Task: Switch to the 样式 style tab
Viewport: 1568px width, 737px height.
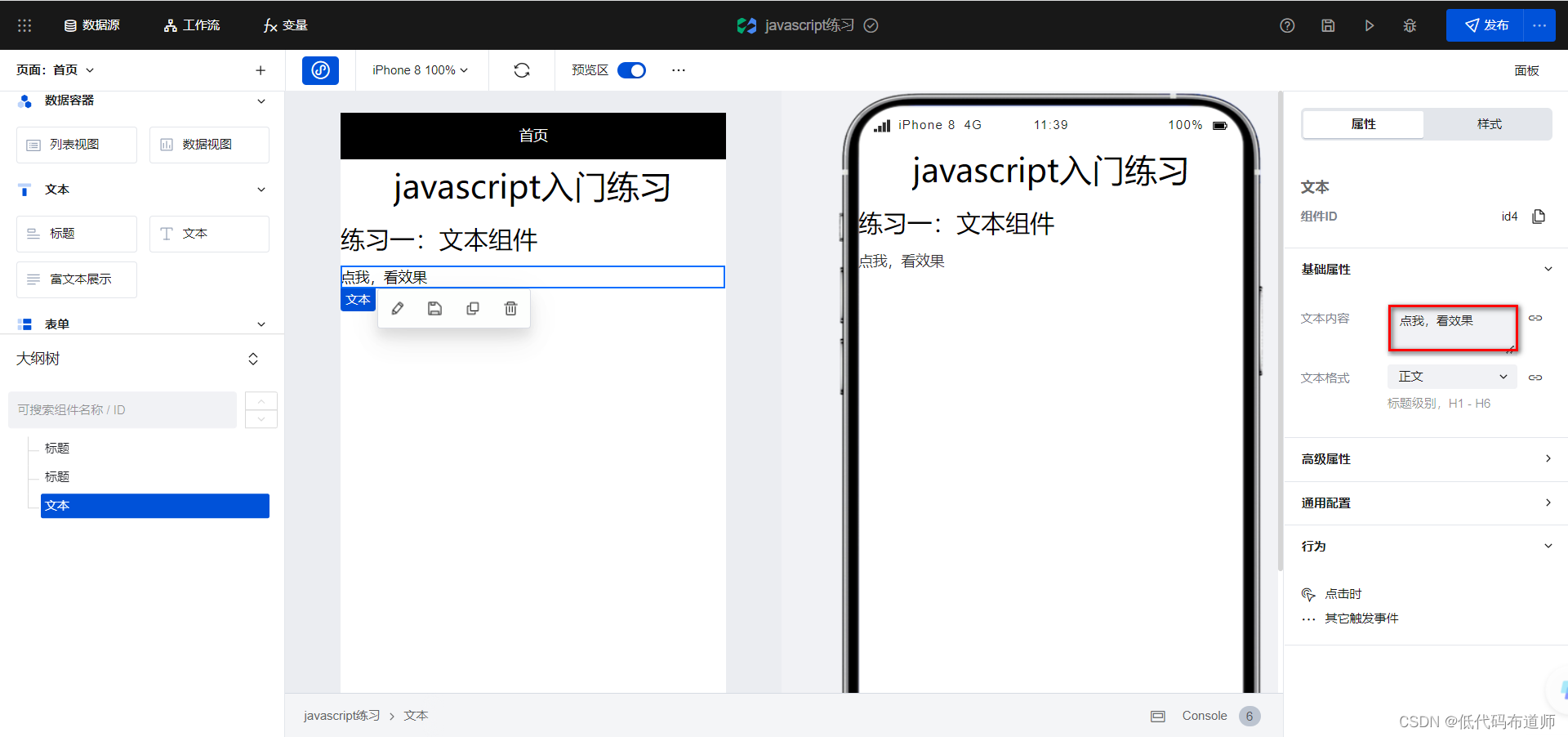Action: coord(1489,124)
